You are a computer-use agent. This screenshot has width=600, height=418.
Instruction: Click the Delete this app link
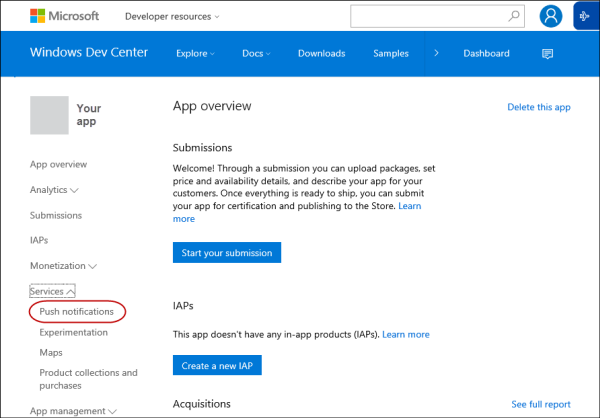pos(538,107)
